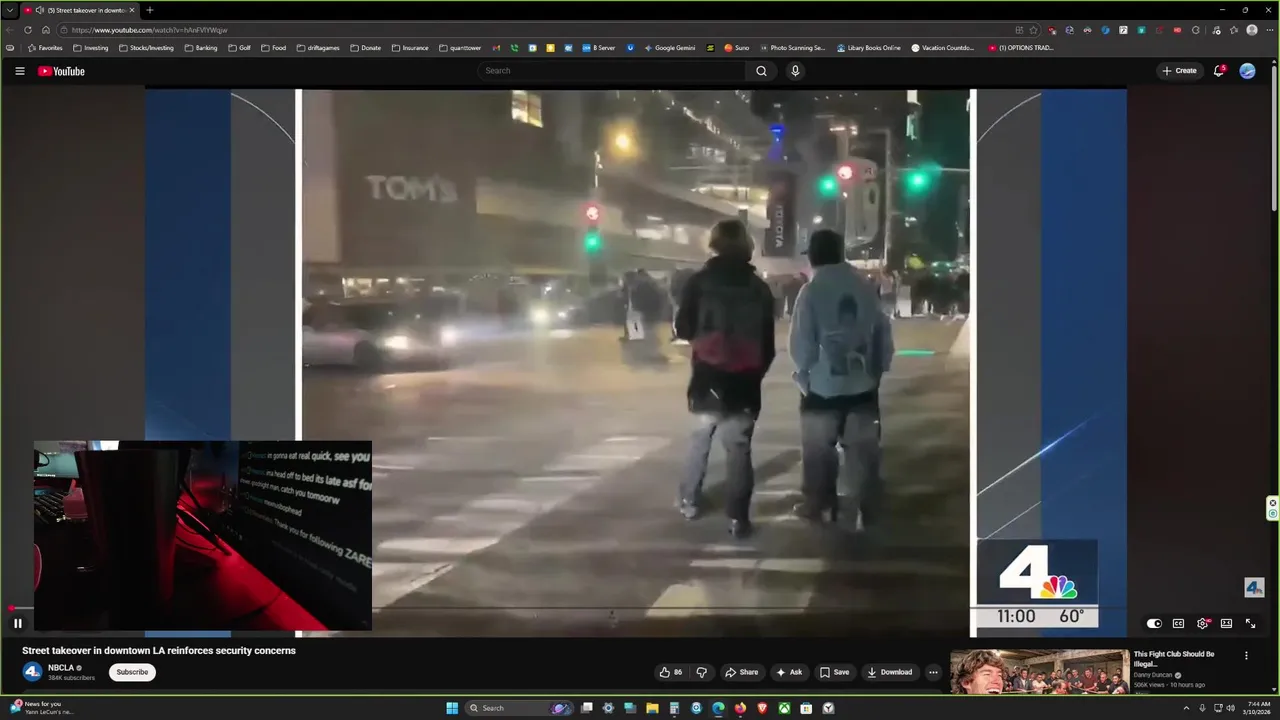Open the taskbar volume icon

click(1230, 708)
